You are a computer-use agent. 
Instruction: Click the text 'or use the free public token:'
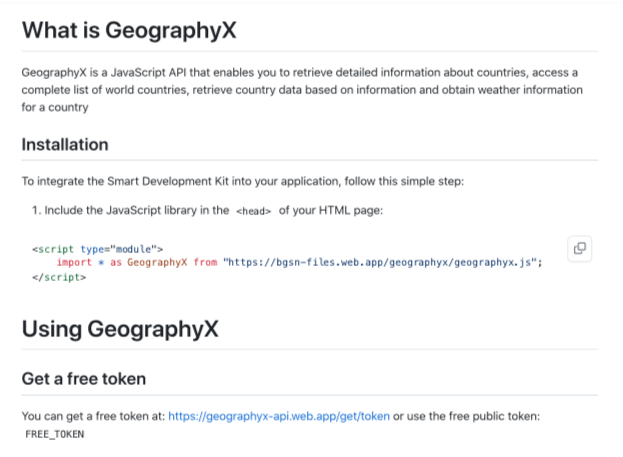(466, 416)
